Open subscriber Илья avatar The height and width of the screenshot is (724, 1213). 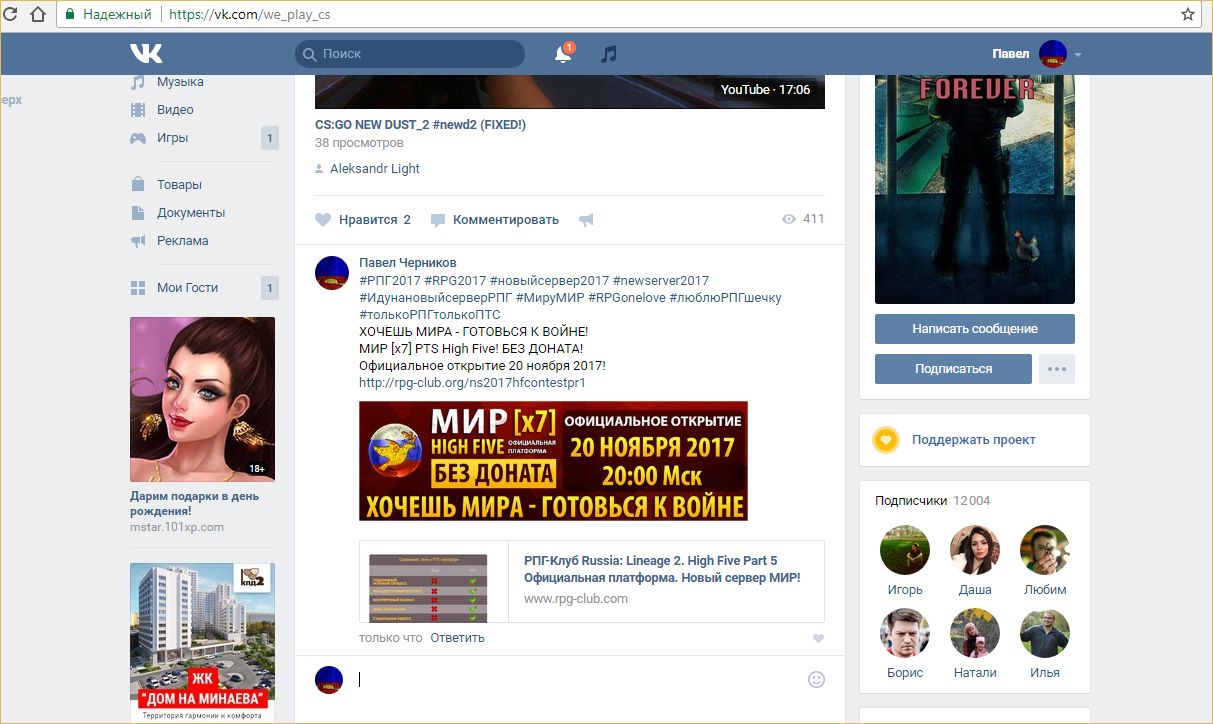click(x=1045, y=634)
